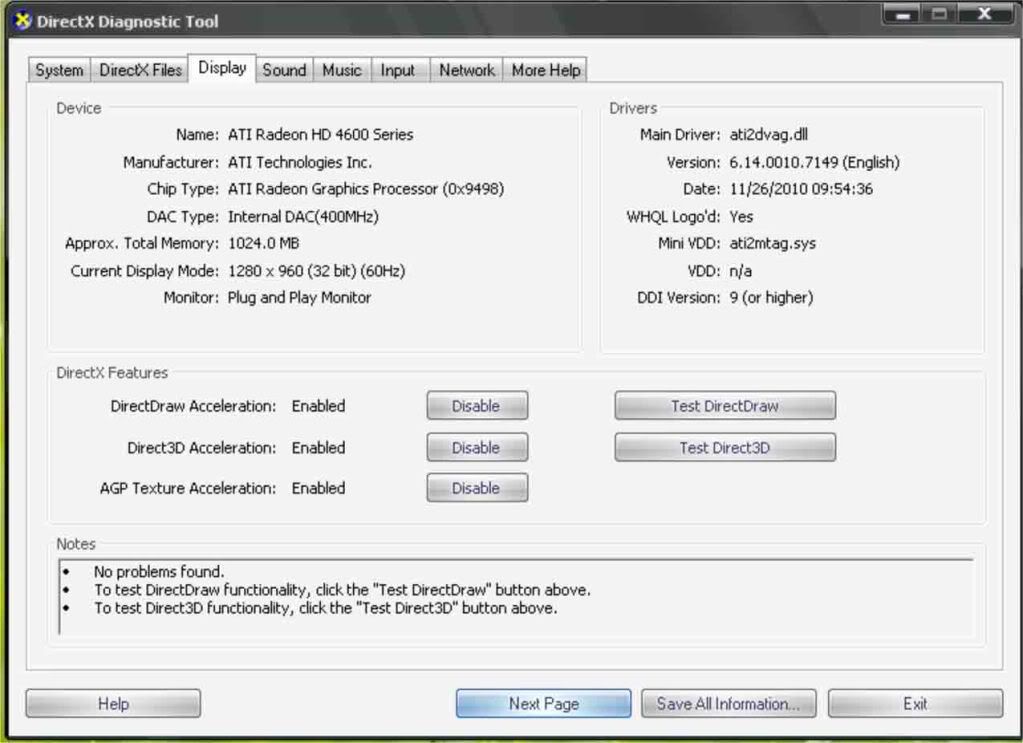Open the Music tab
This screenshot has width=1023, height=743.
tap(342, 70)
